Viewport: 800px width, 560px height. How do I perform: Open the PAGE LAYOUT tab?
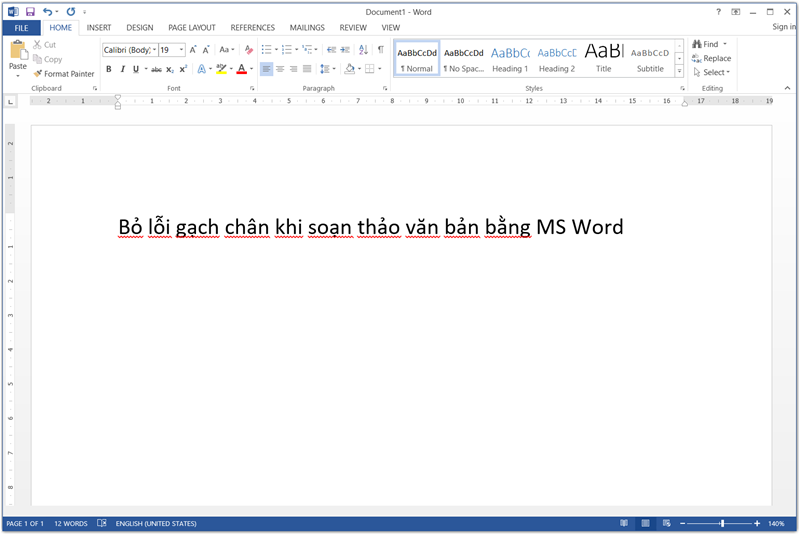(x=193, y=27)
